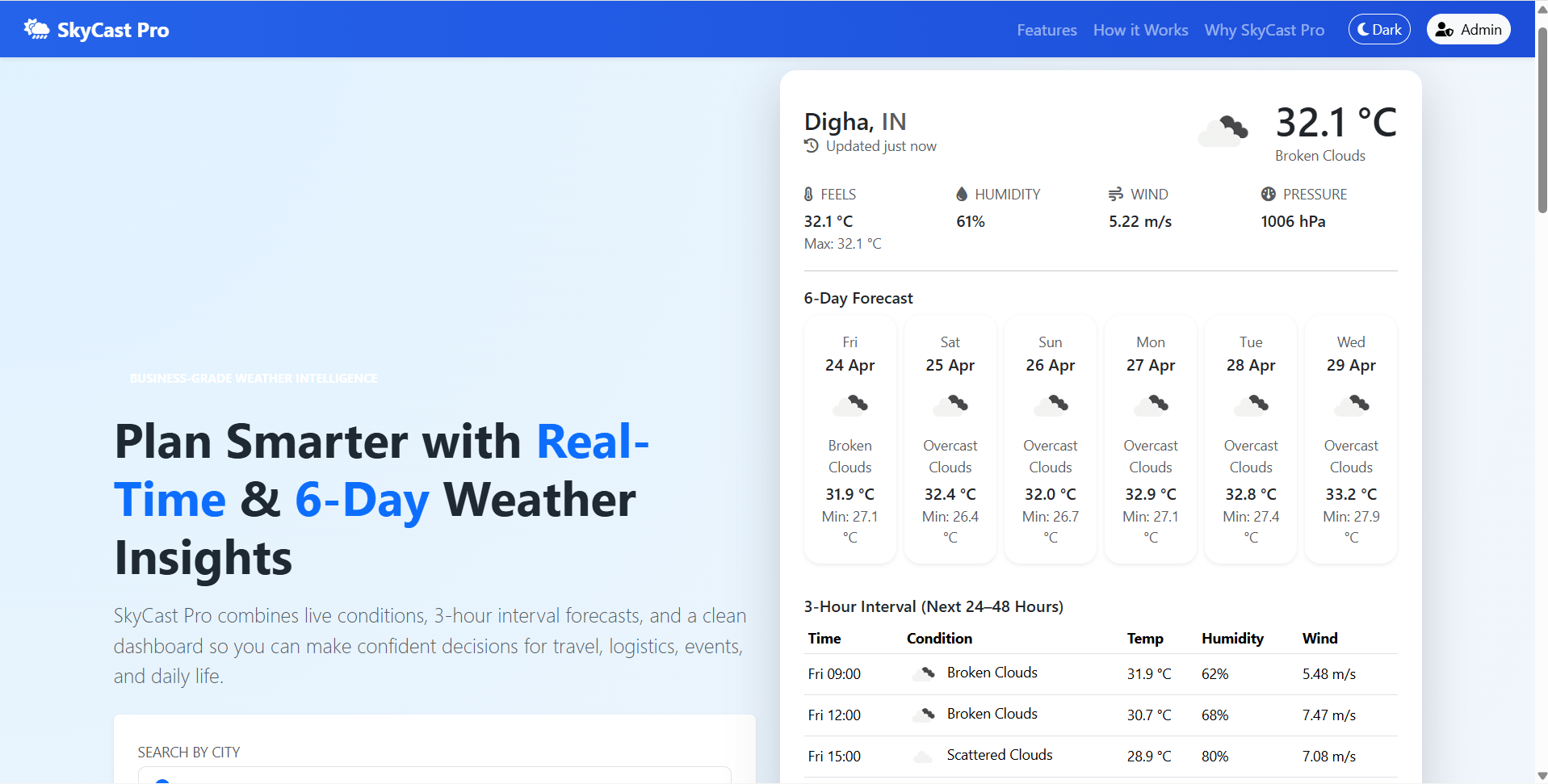Screen dimensions: 1548x784
Task: Click the droplet icon next to HUMIDITY
Action: point(962,195)
